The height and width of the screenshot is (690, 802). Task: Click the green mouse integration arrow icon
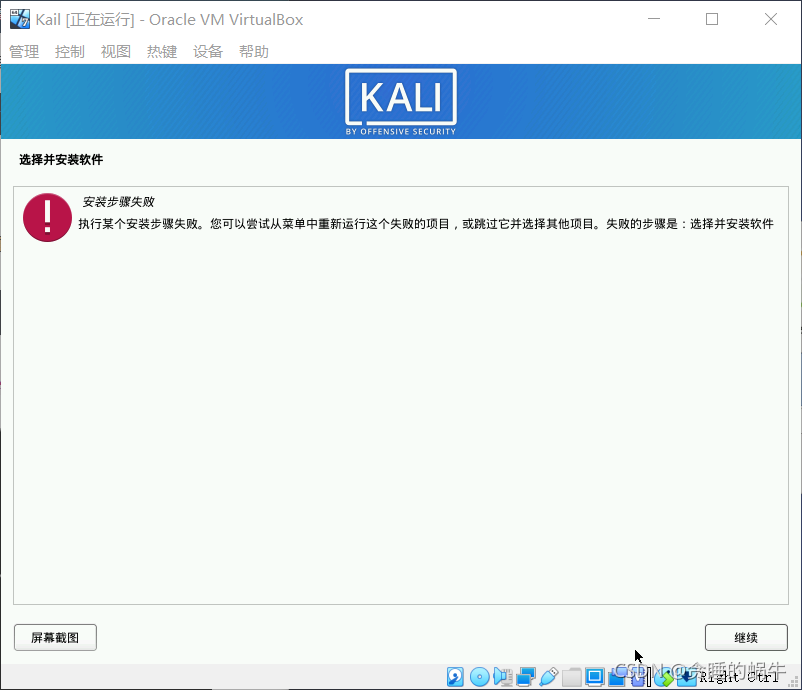(664, 678)
